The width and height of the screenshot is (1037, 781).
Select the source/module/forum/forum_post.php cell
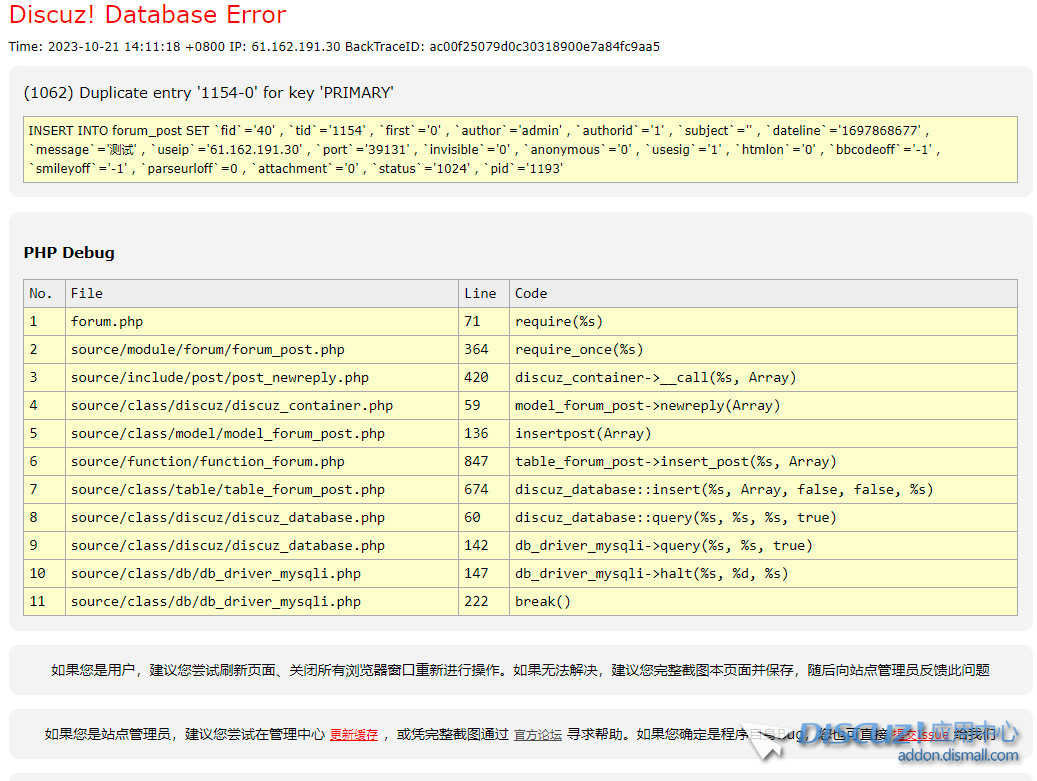pyautogui.click(x=207, y=349)
